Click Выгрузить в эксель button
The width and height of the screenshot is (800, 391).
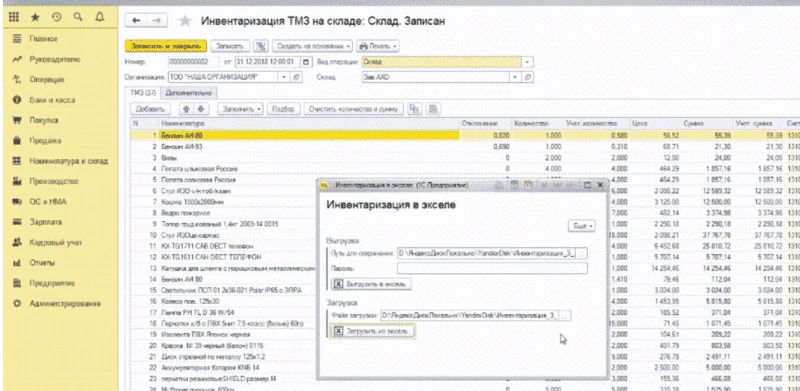coord(371,283)
